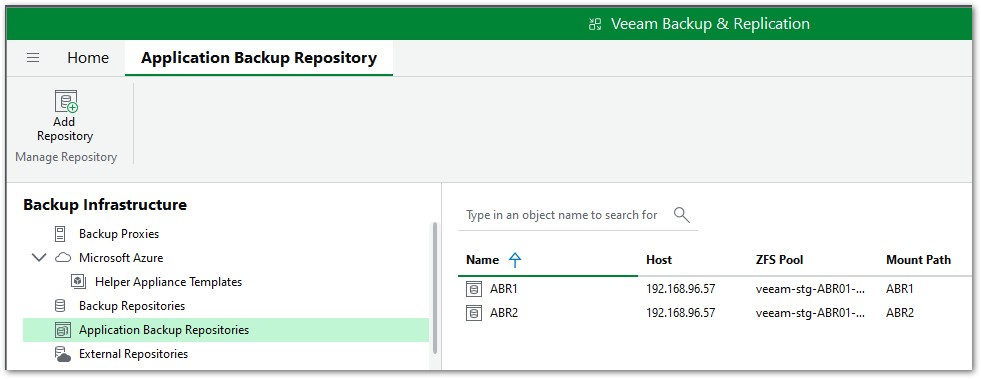This screenshot has height=379, width=981.
Task: Click the host IP in the ABR1 row
Action: [681, 289]
